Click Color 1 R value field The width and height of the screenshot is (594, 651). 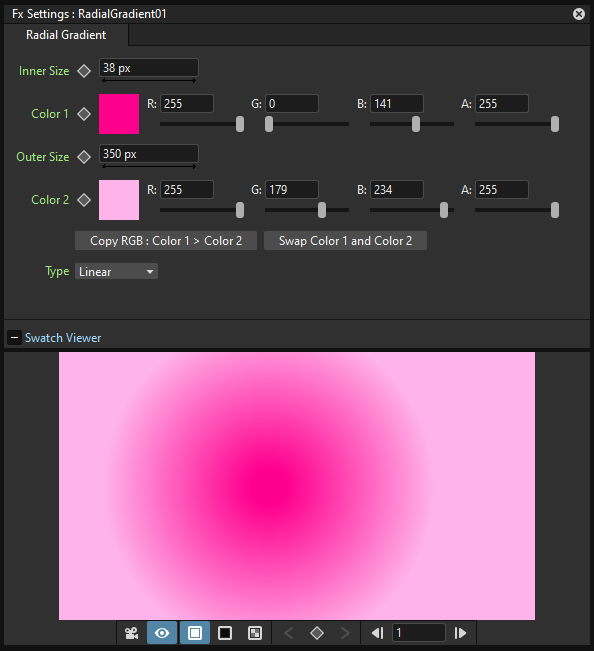coord(187,103)
